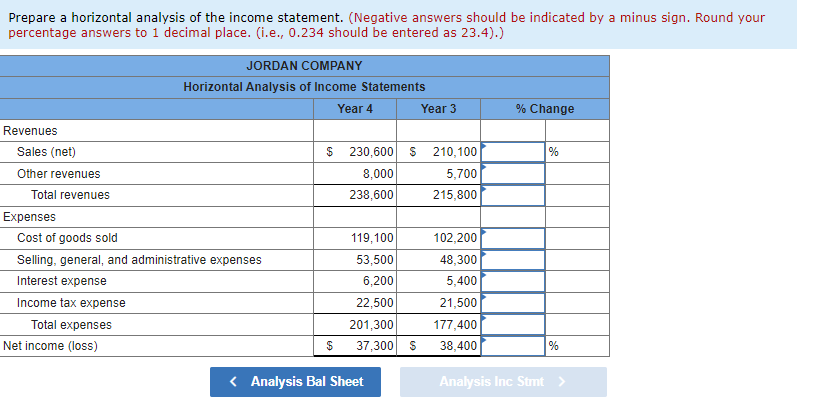The image size is (815, 406).
Task: Click the Sales (net) row label
Action: coord(46,152)
